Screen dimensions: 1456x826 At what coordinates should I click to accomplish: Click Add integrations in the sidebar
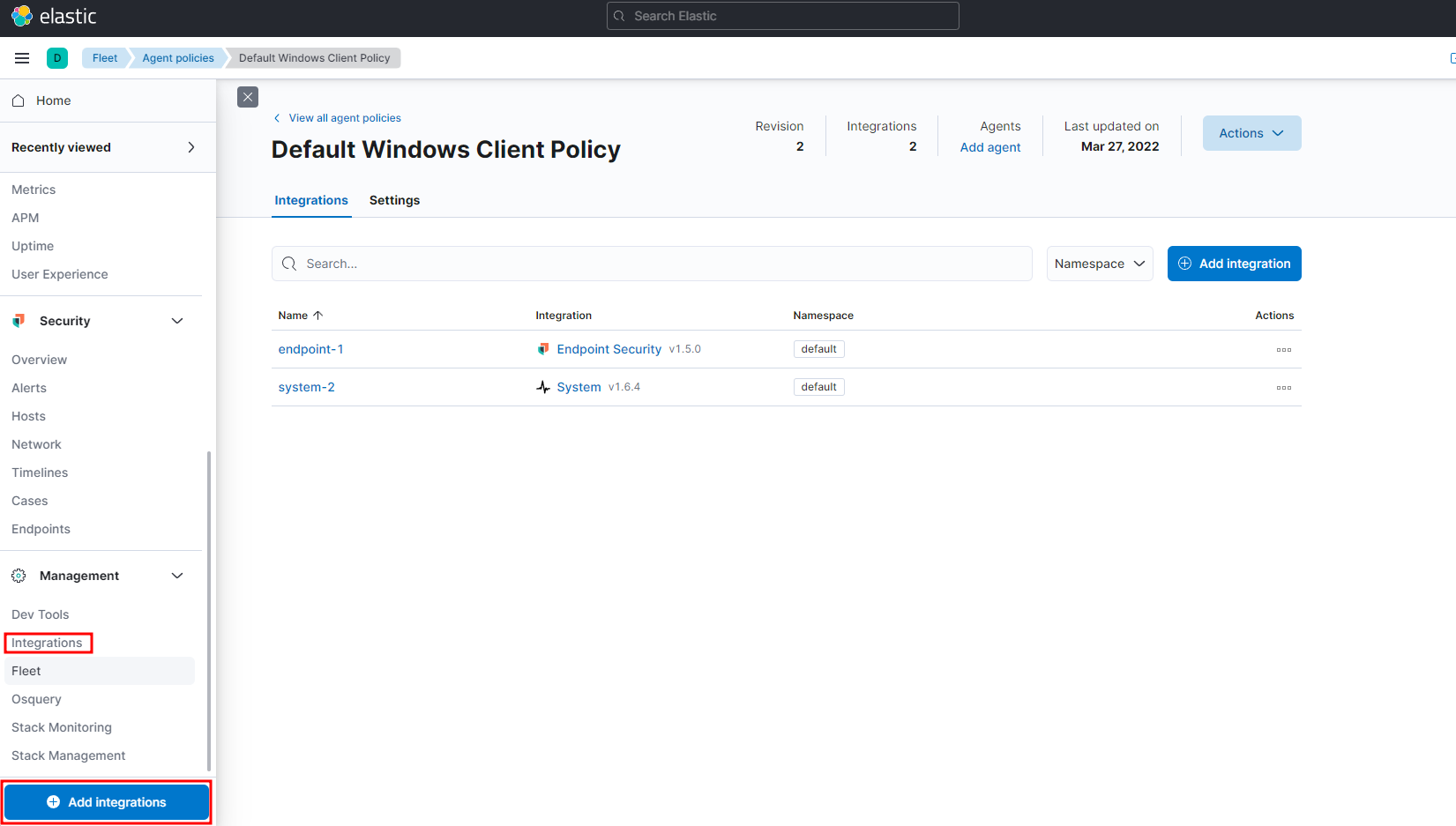click(x=107, y=802)
